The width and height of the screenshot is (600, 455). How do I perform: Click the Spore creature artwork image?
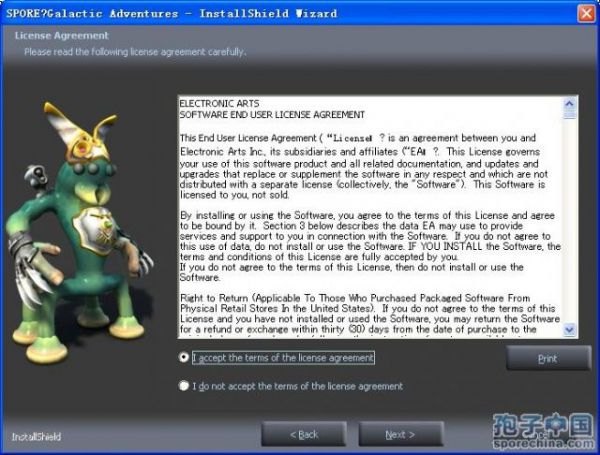click(x=80, y=233)
